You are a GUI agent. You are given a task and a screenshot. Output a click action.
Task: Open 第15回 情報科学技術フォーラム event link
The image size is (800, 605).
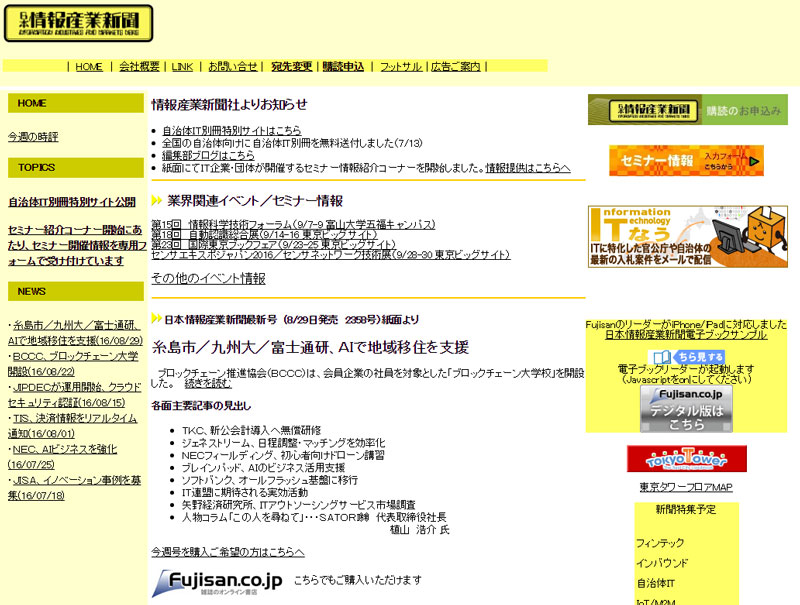293,224
